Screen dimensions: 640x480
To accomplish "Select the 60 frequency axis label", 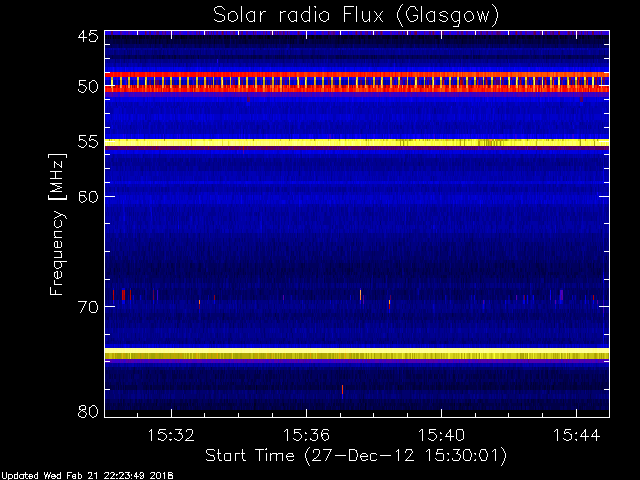I will tap(88, 196).
